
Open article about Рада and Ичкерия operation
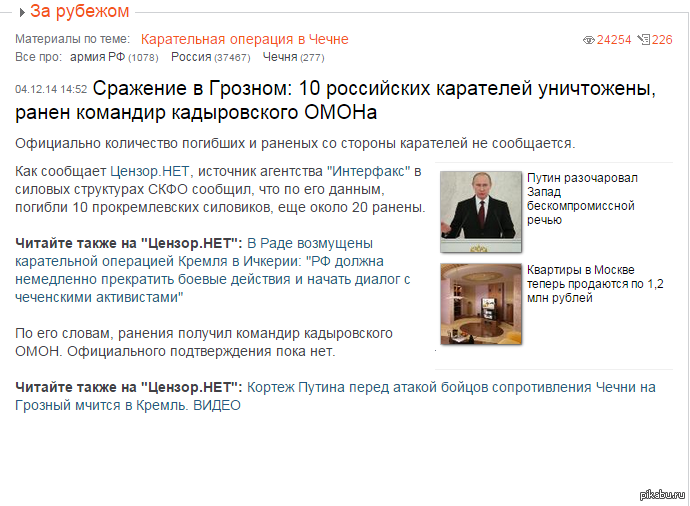tap(213, 270)
